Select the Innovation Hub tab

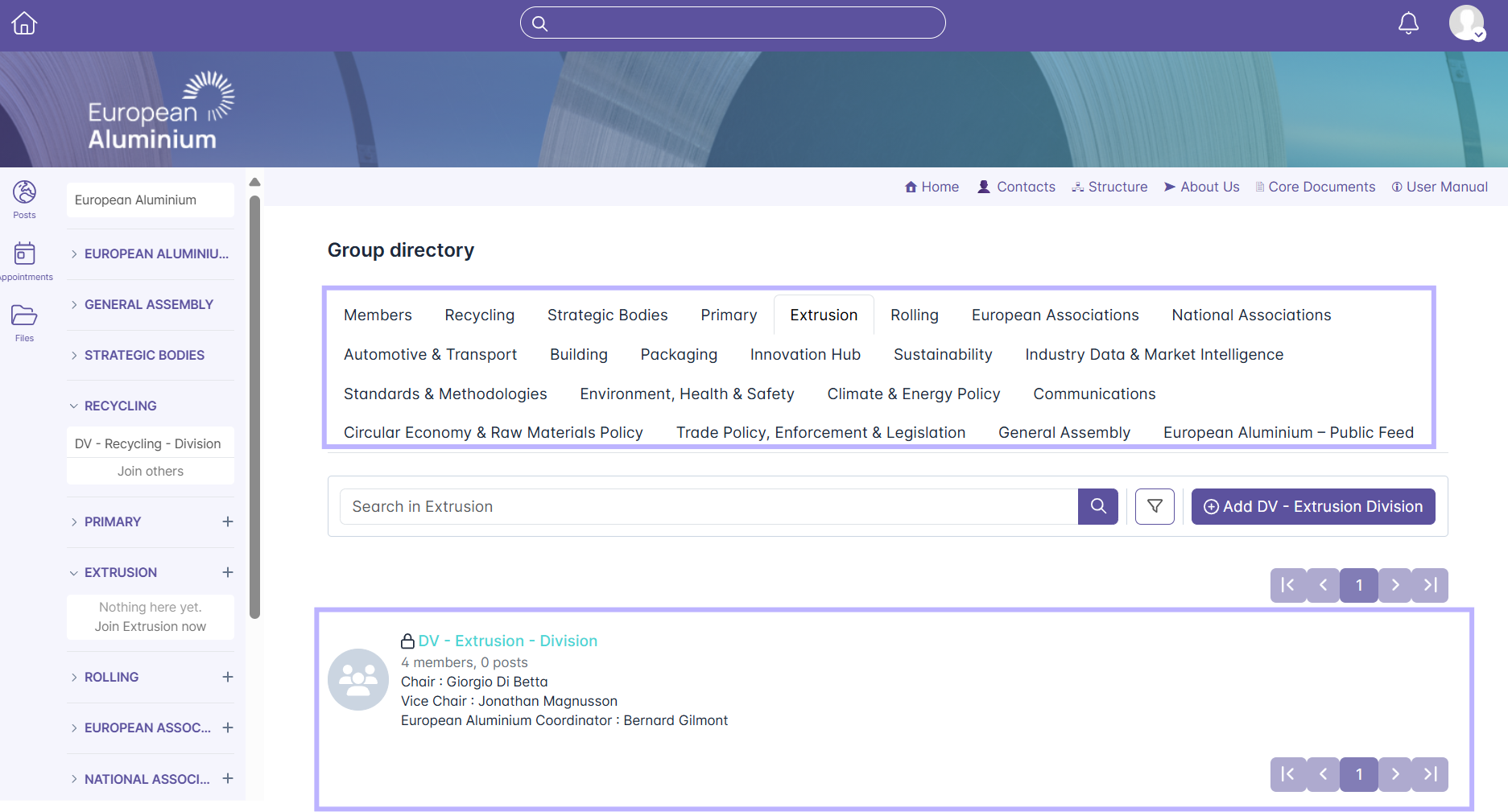click(805, 354)
